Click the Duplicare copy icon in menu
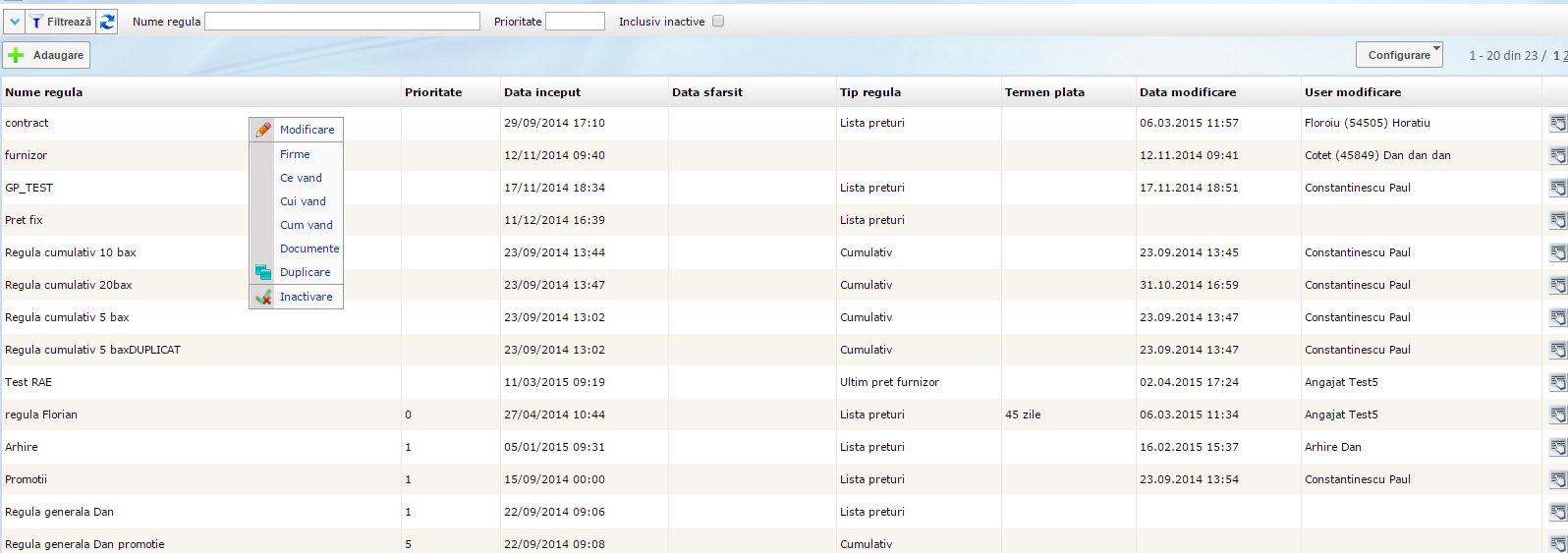The image size is (1568, 553). click(x=263, y=272)
